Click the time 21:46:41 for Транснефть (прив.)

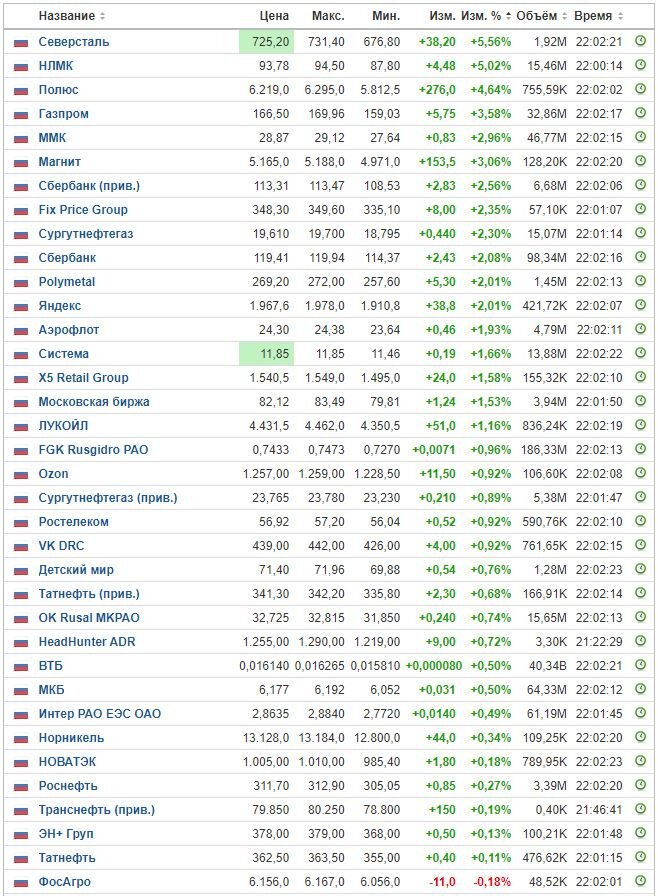coord(599,810)
